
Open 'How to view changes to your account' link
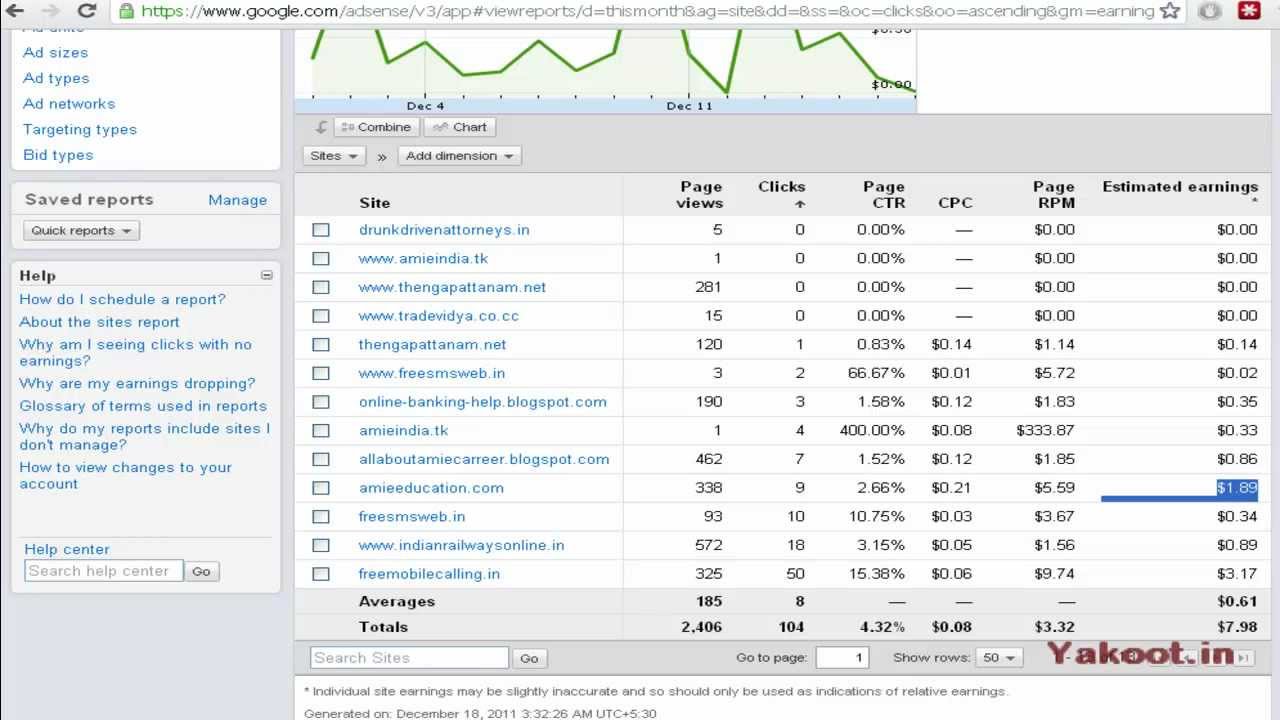(125, 476)
